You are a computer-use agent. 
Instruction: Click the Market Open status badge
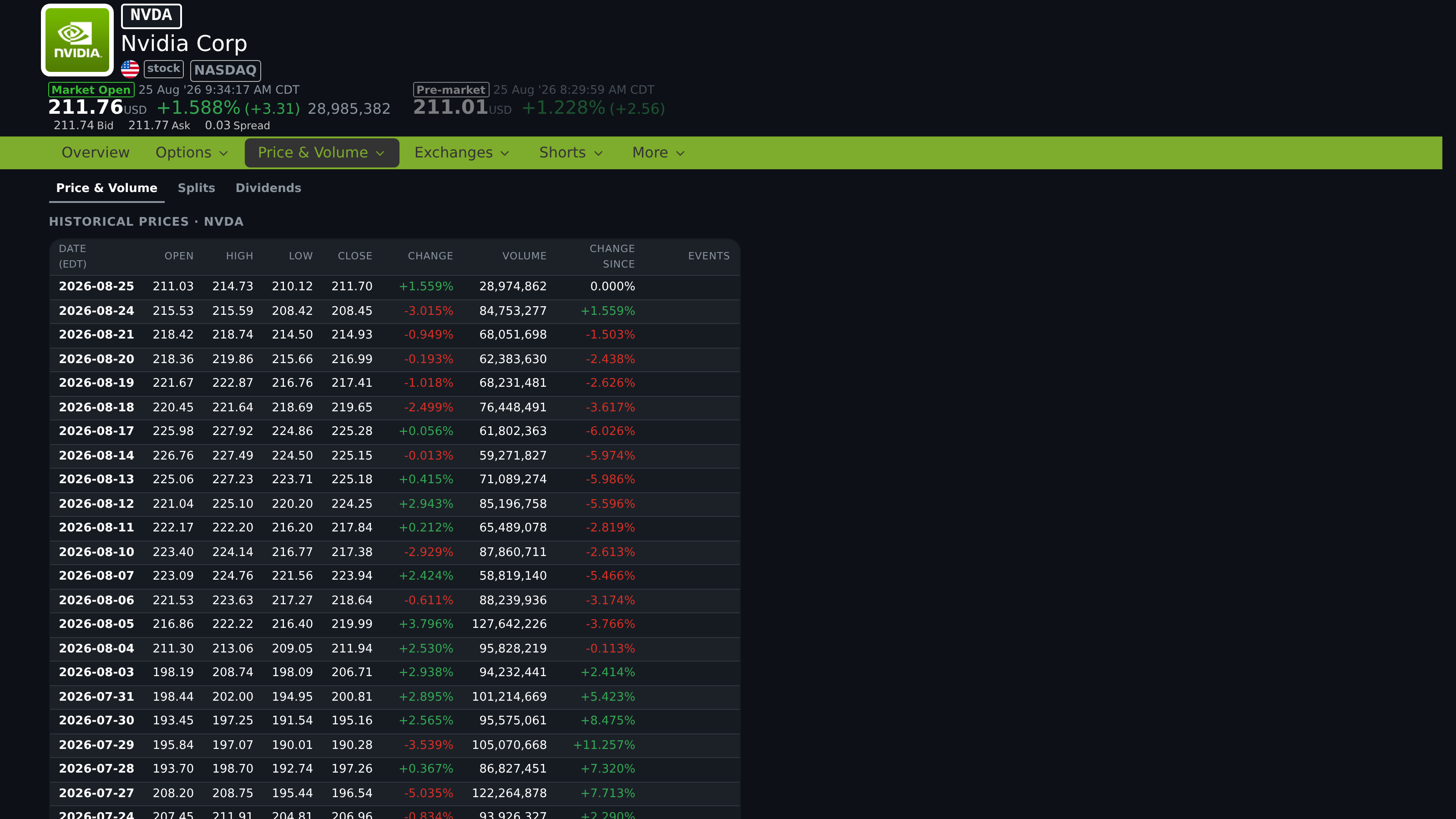[91, 90]
